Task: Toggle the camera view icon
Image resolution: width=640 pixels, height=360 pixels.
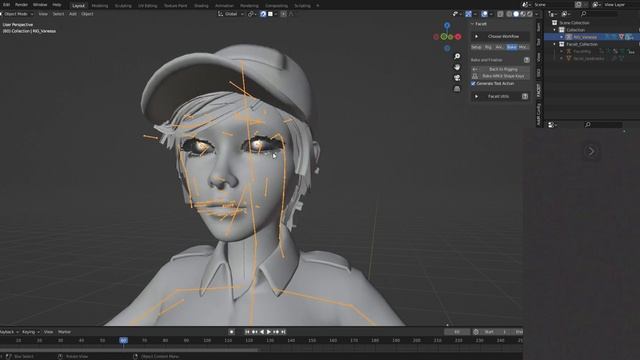Action: tap(457, 78)
